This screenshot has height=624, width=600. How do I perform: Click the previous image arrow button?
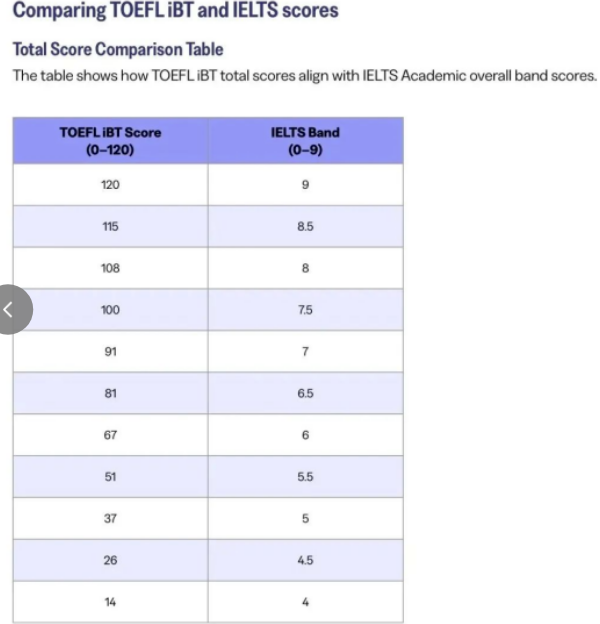pos(10,310)
